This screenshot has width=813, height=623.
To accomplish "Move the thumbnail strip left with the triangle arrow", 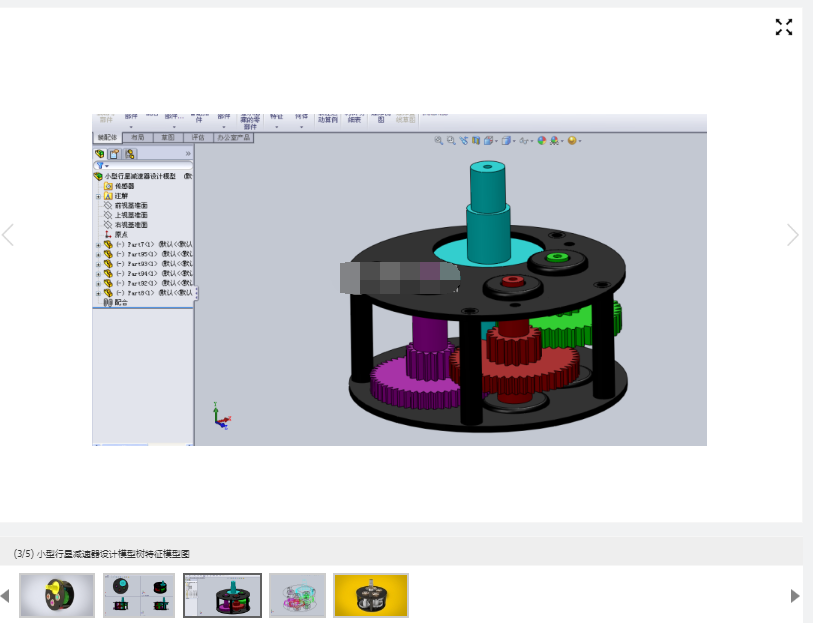I will tap(5, 596).
